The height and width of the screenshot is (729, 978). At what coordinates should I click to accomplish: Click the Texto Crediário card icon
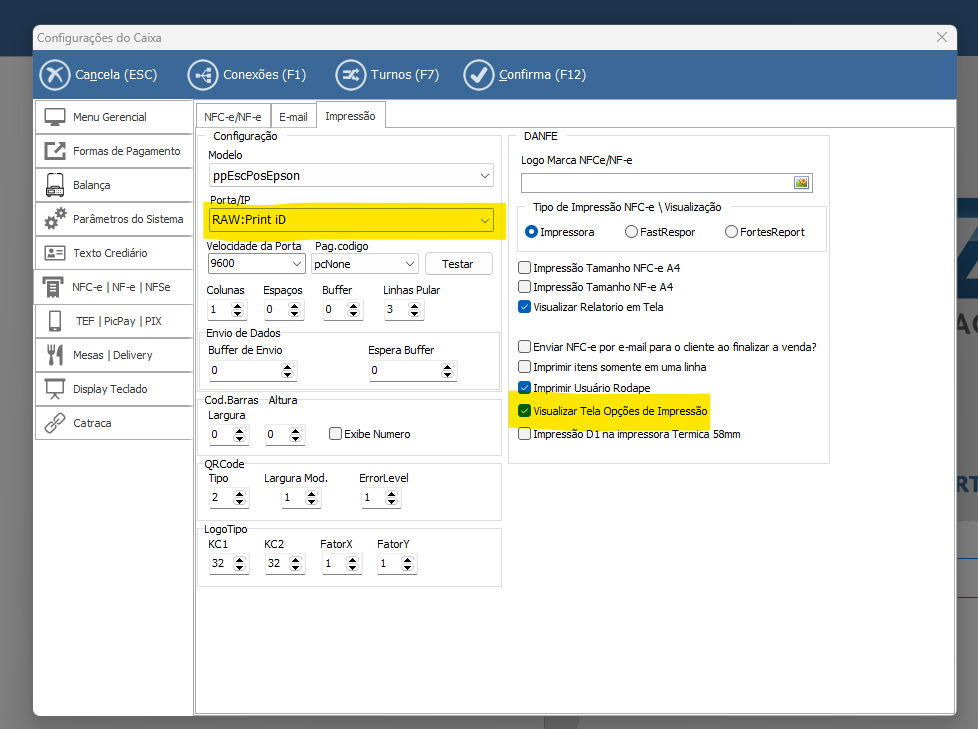pos(55,253)
